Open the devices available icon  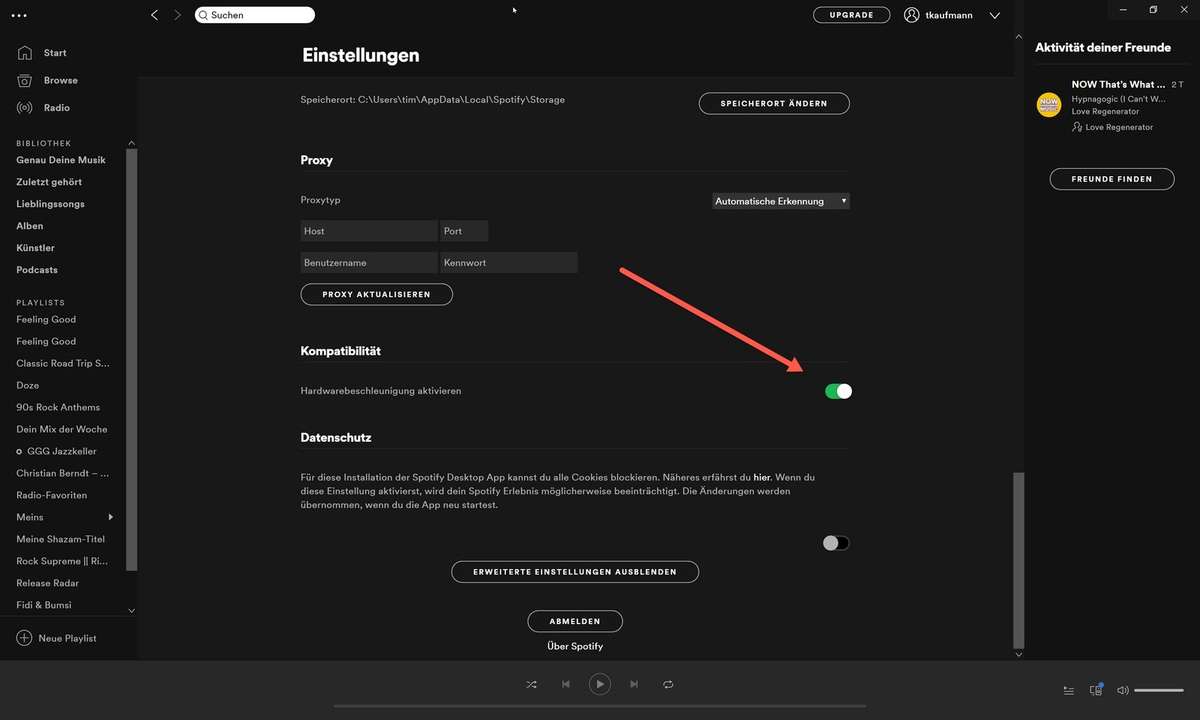coord(1096,689)
